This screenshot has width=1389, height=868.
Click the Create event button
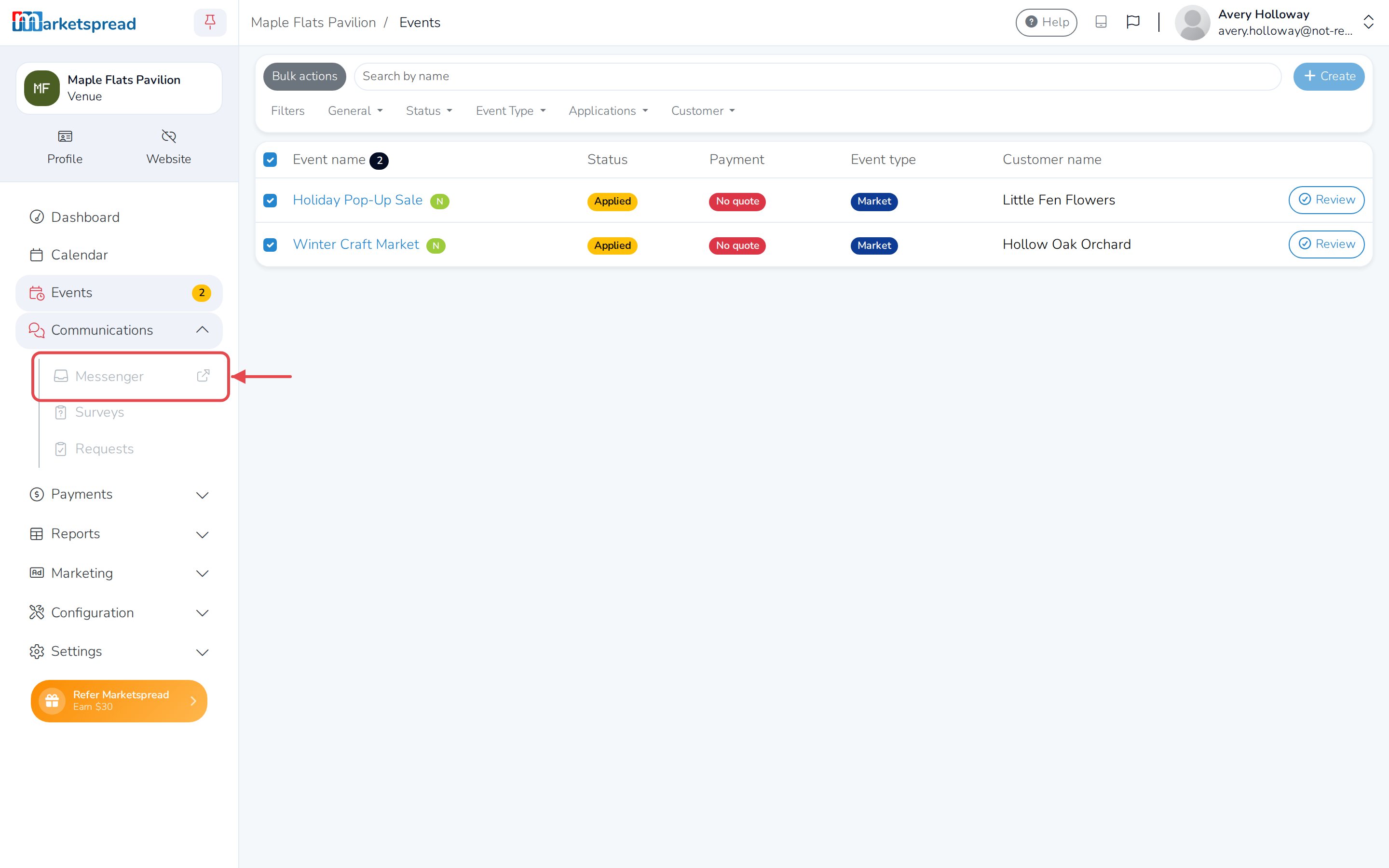[x=1328, y=76]
